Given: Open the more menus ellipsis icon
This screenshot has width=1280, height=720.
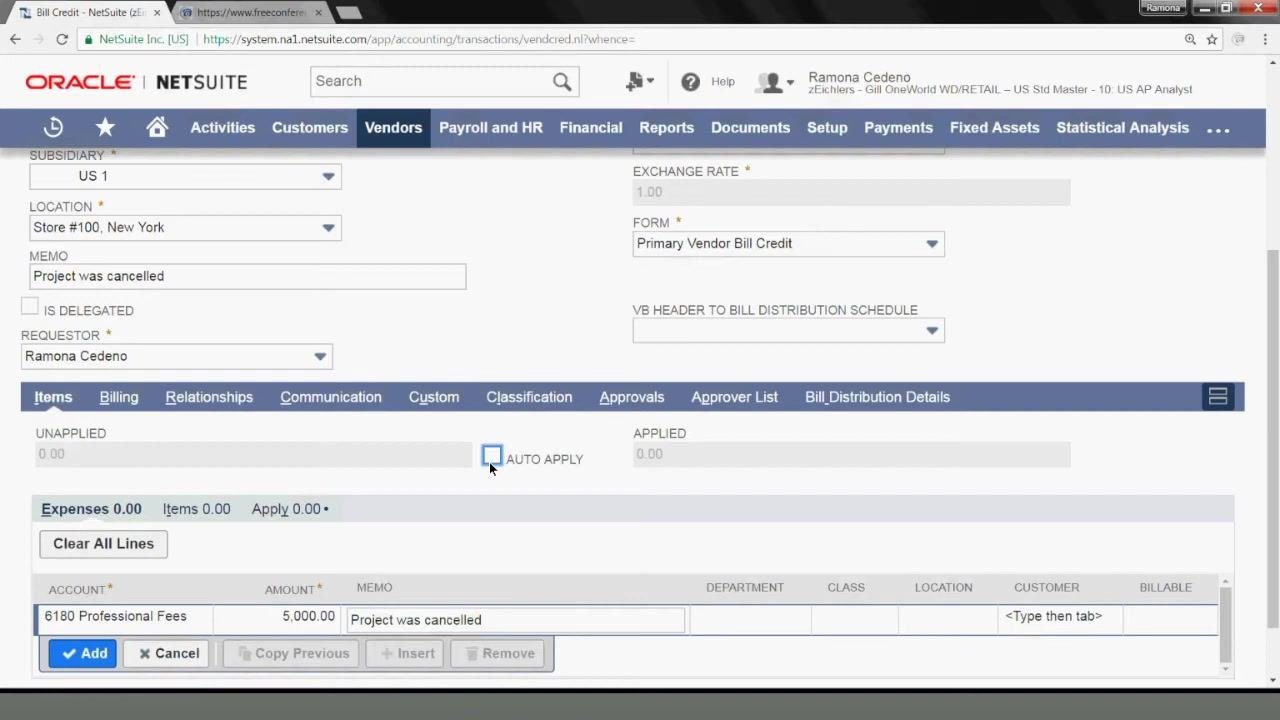Looking at the screenshot, I should pyautogui.click(x=1218, y=129).
